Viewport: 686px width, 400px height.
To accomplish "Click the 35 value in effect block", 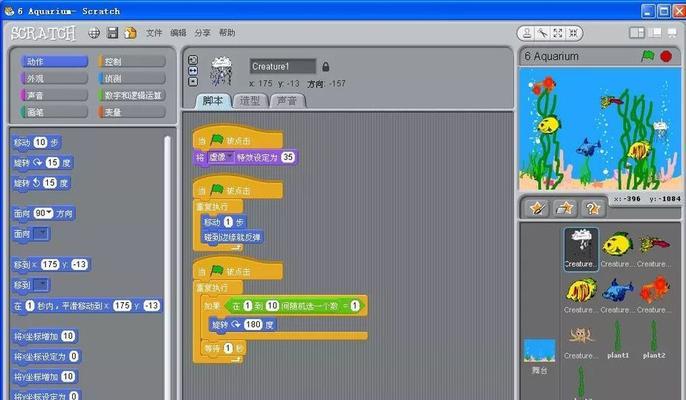I will coord(288,157).
